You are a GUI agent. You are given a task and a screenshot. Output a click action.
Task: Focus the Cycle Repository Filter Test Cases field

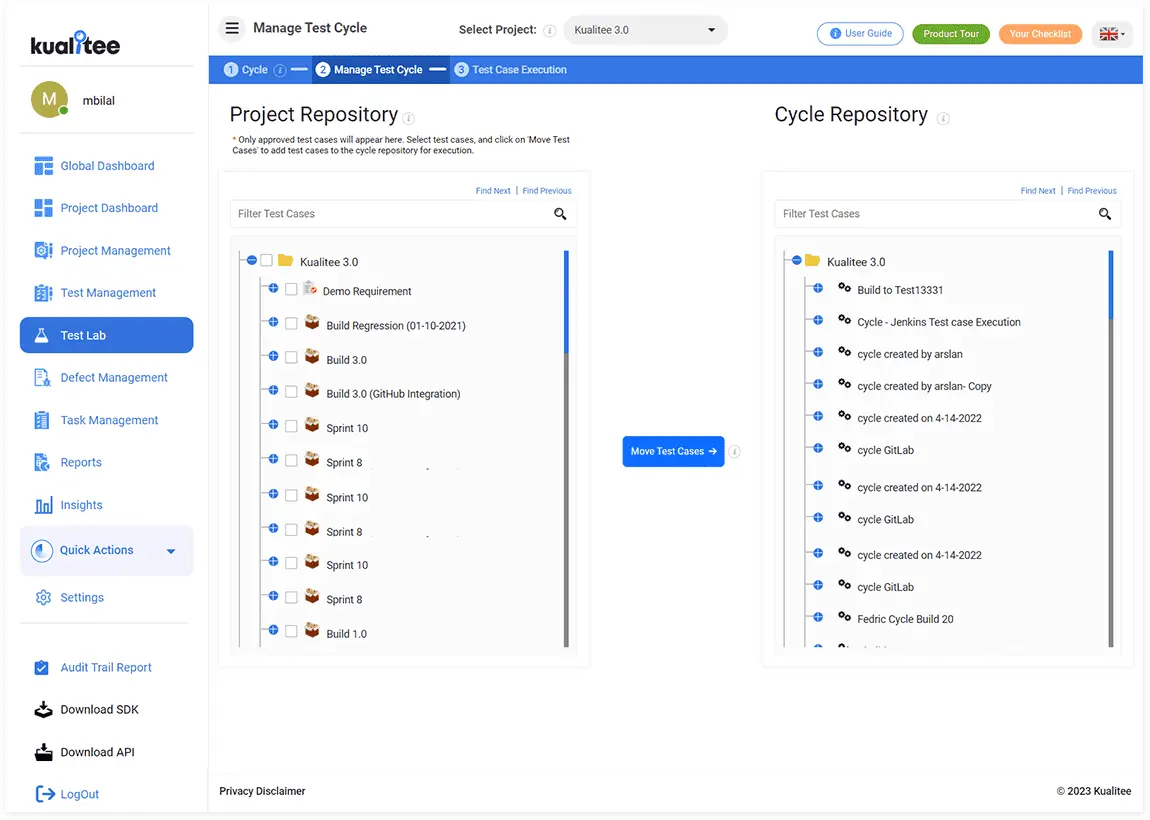point(948,214)
